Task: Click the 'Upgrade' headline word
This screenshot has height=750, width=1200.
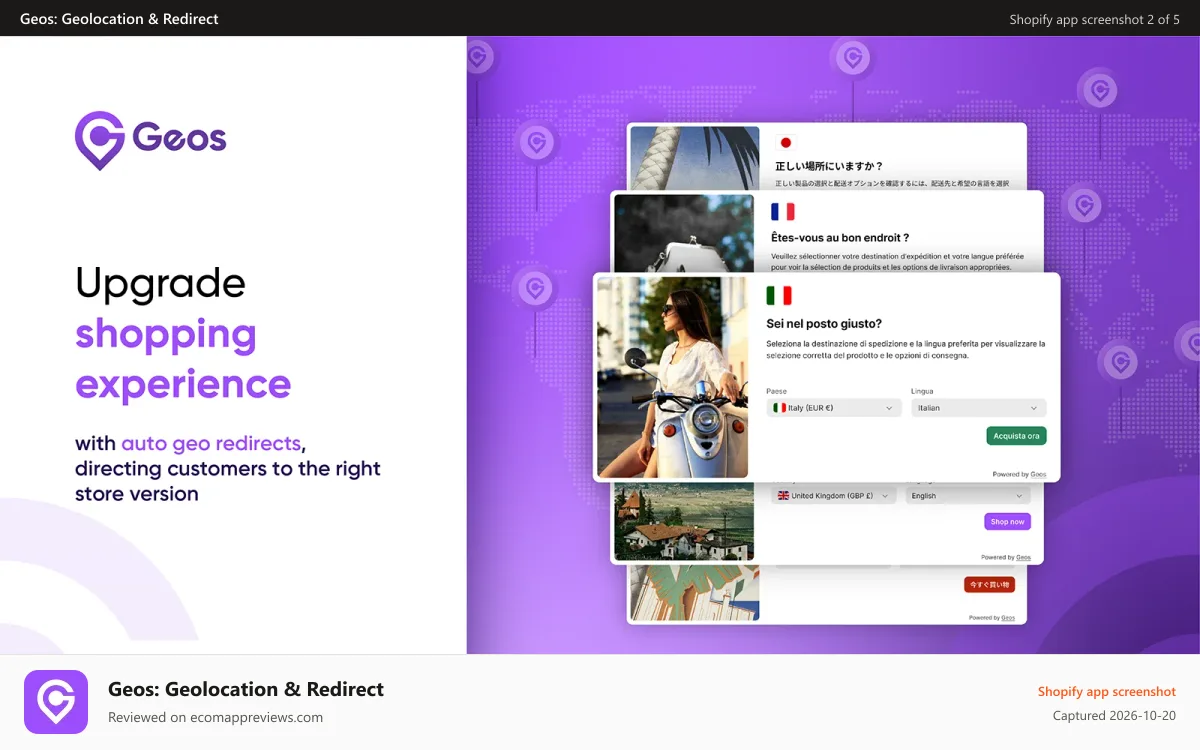Action: click(160, 285)
